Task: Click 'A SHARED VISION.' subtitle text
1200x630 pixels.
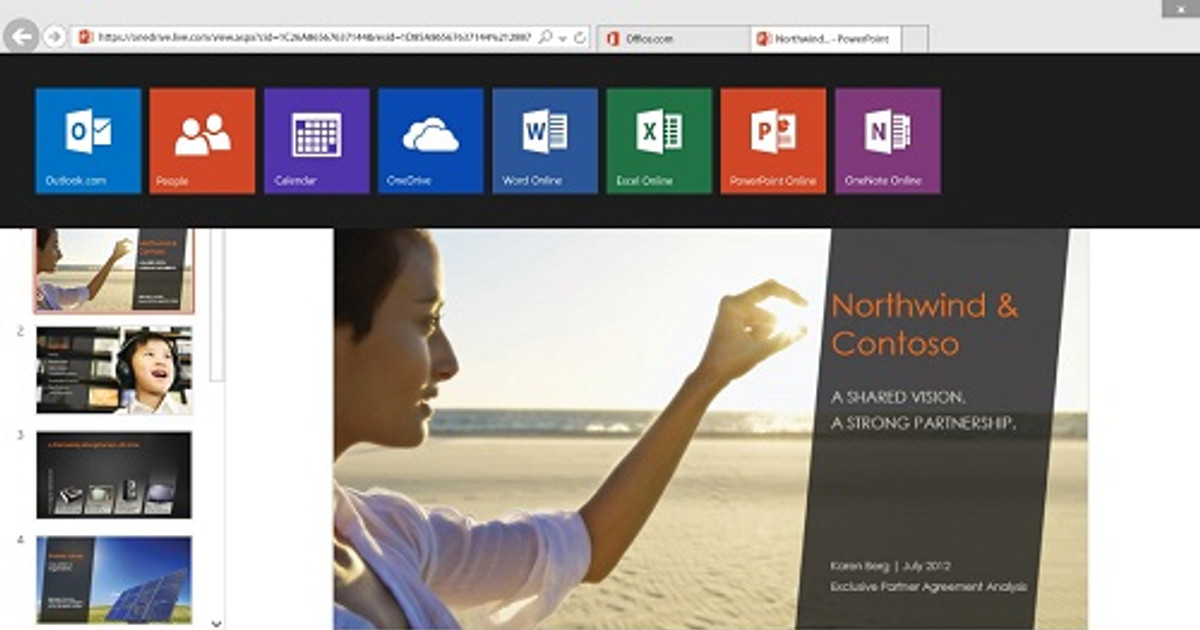Action: (x=897, y=397)
